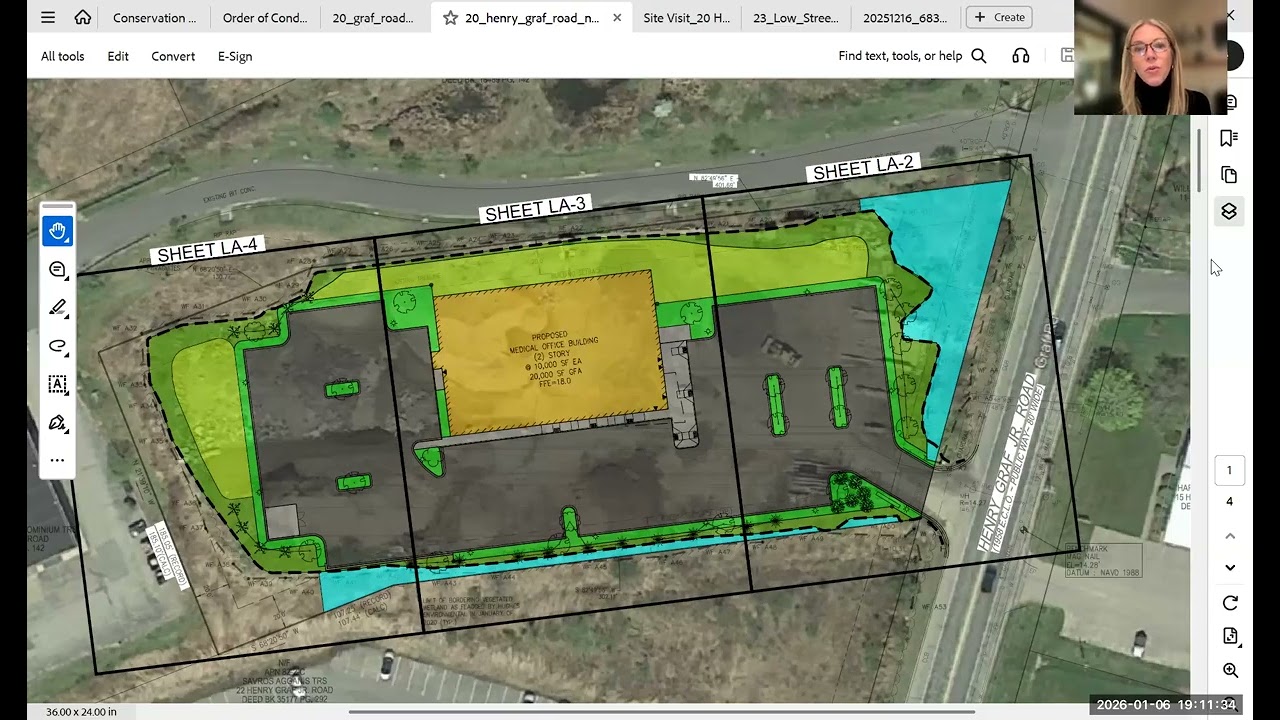Switch to Order of Cond... tab

(265, 17)
